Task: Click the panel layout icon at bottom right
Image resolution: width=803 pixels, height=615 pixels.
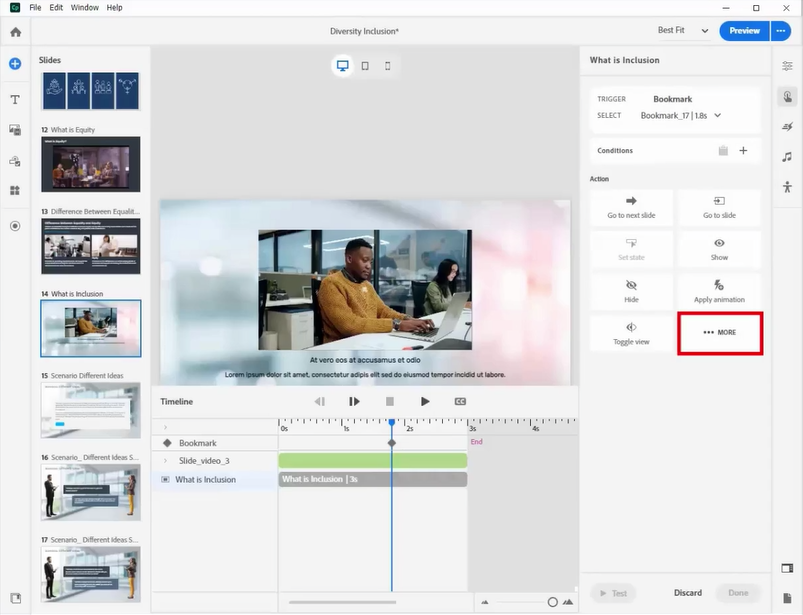Action: click(x=787, y=568)
